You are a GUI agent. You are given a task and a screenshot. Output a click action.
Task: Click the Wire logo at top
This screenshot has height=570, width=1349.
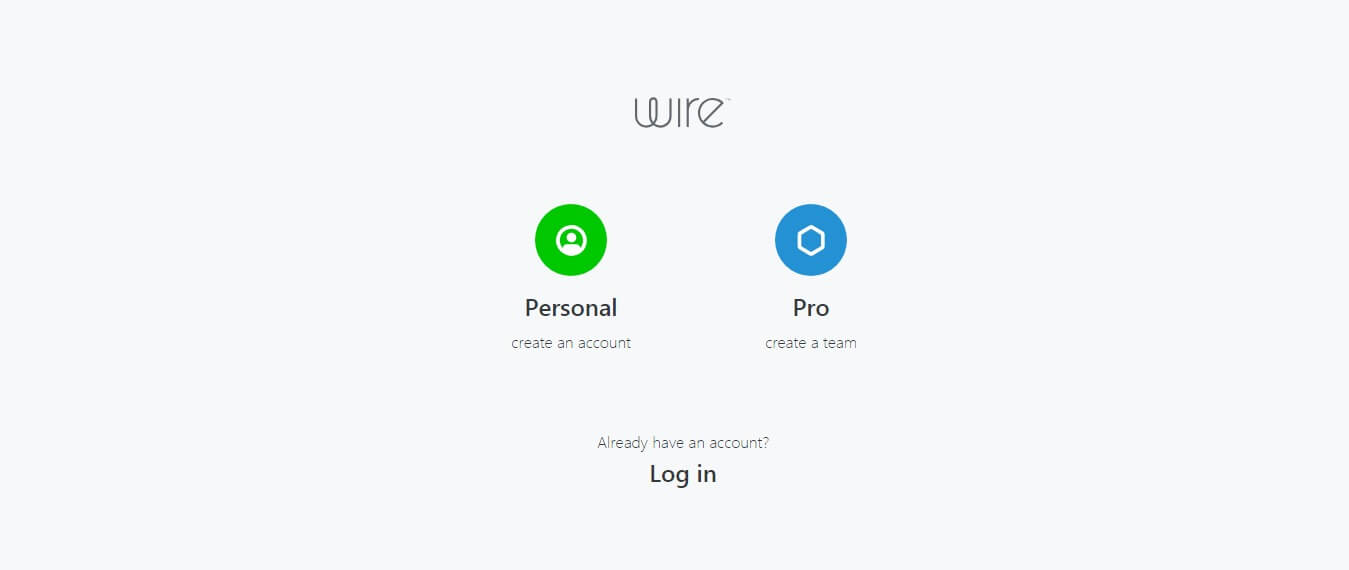click(x=682, y=112)
